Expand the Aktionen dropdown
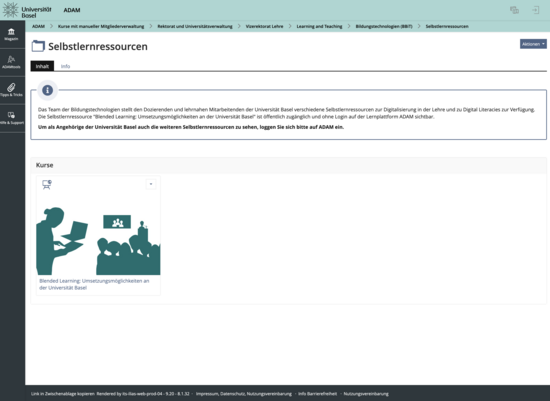Viewport: 550px width, 401px height. [533, 44]
